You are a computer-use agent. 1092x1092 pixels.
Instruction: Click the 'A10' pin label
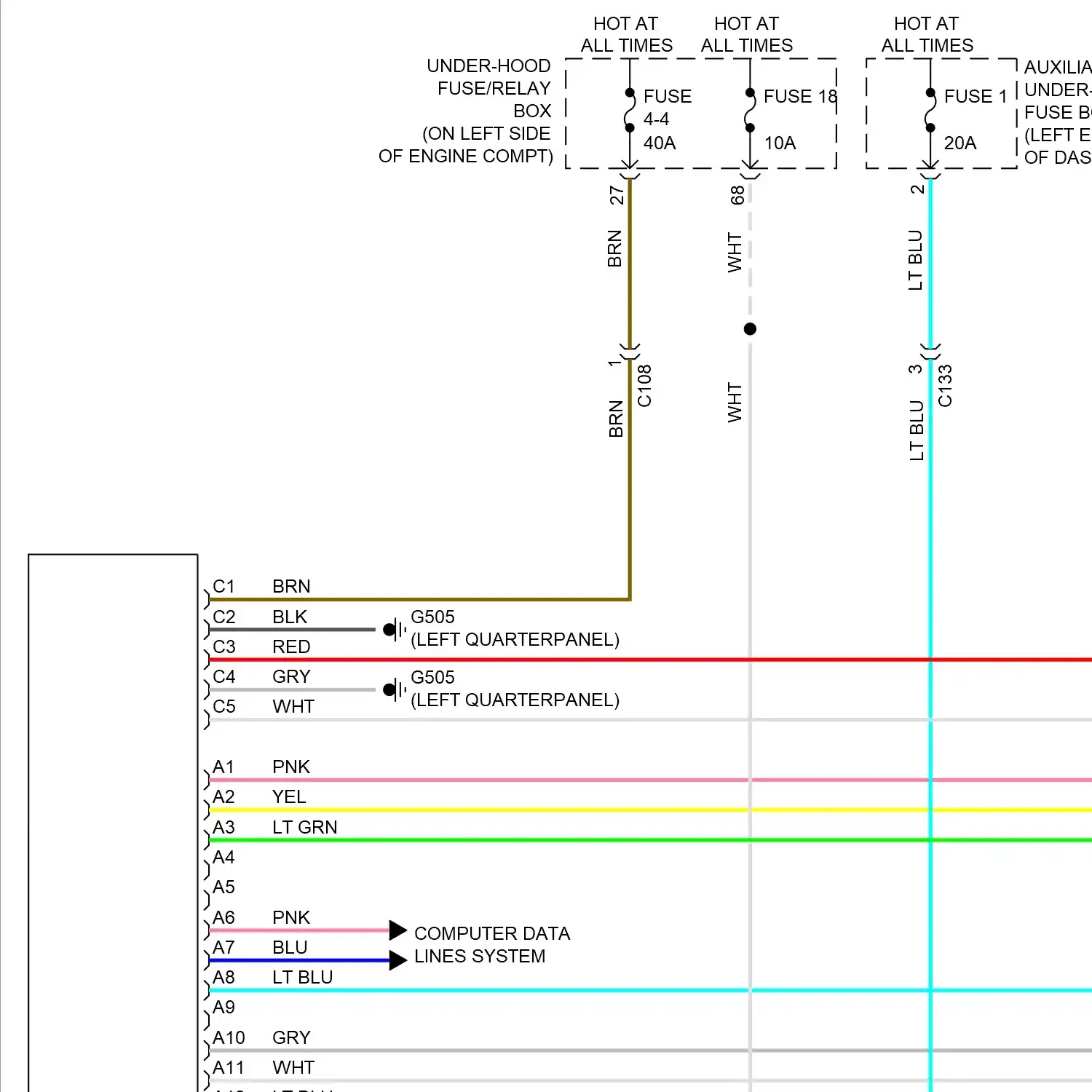pos(229,1037)
